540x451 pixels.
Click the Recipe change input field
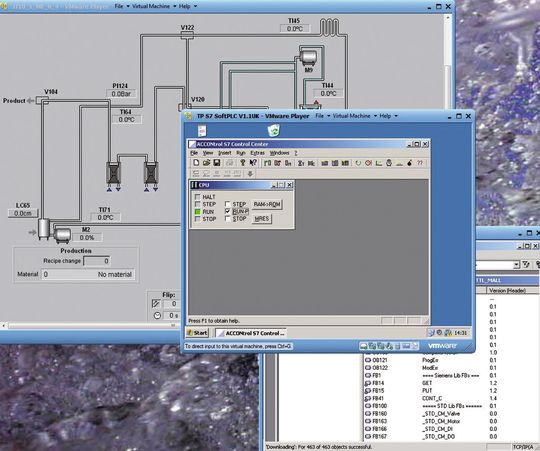point(97,261)
